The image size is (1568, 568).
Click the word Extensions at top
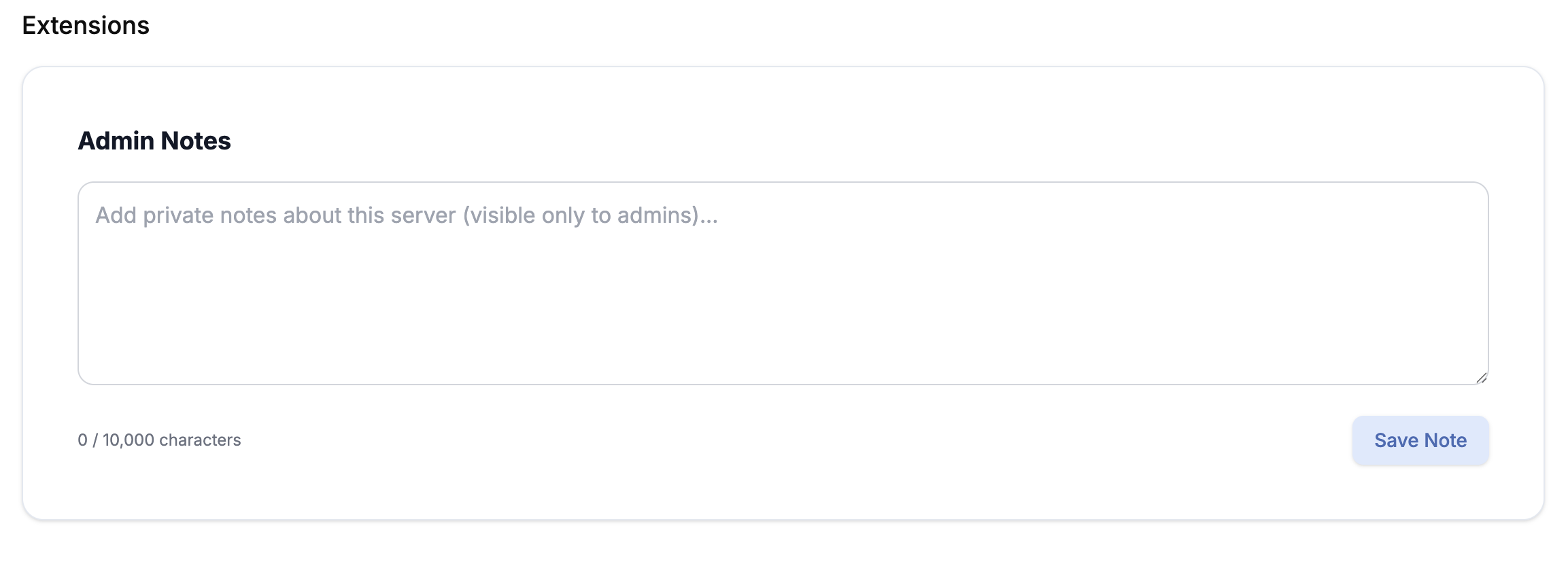tap(86, 26)
